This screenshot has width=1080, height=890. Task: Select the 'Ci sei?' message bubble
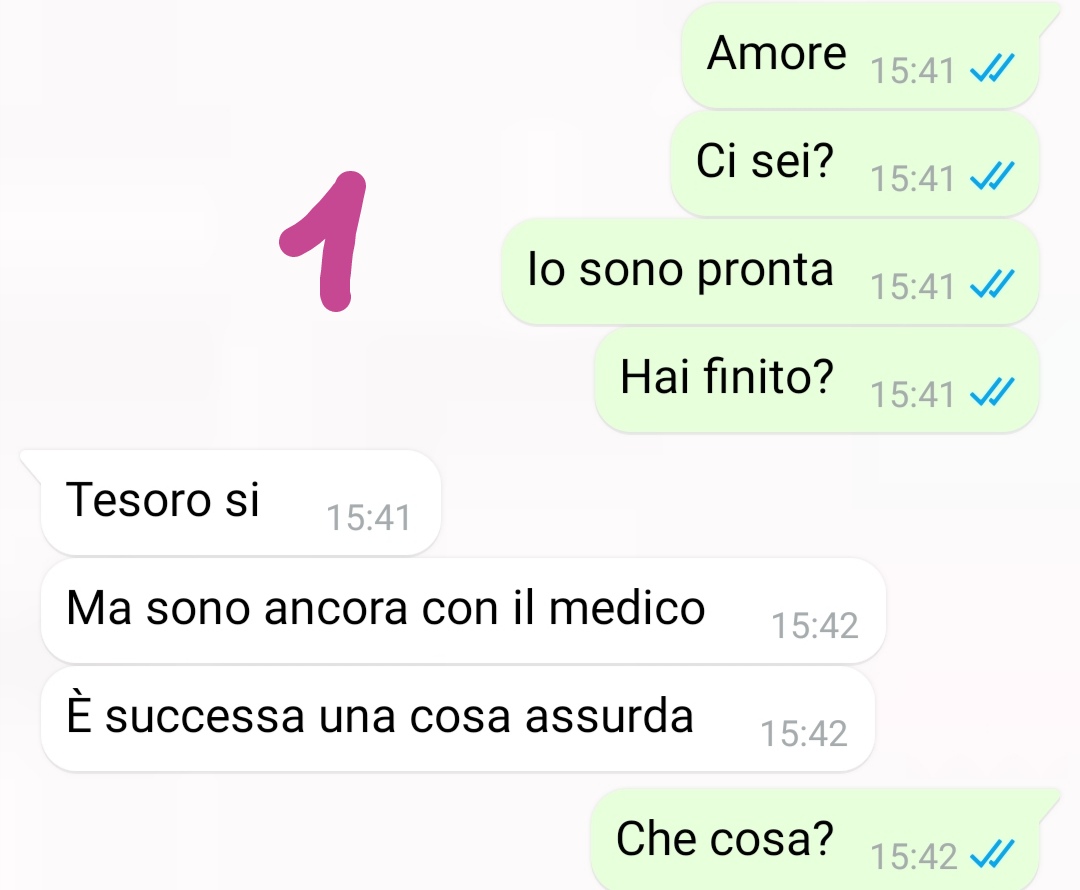click(x=855, y=164)
